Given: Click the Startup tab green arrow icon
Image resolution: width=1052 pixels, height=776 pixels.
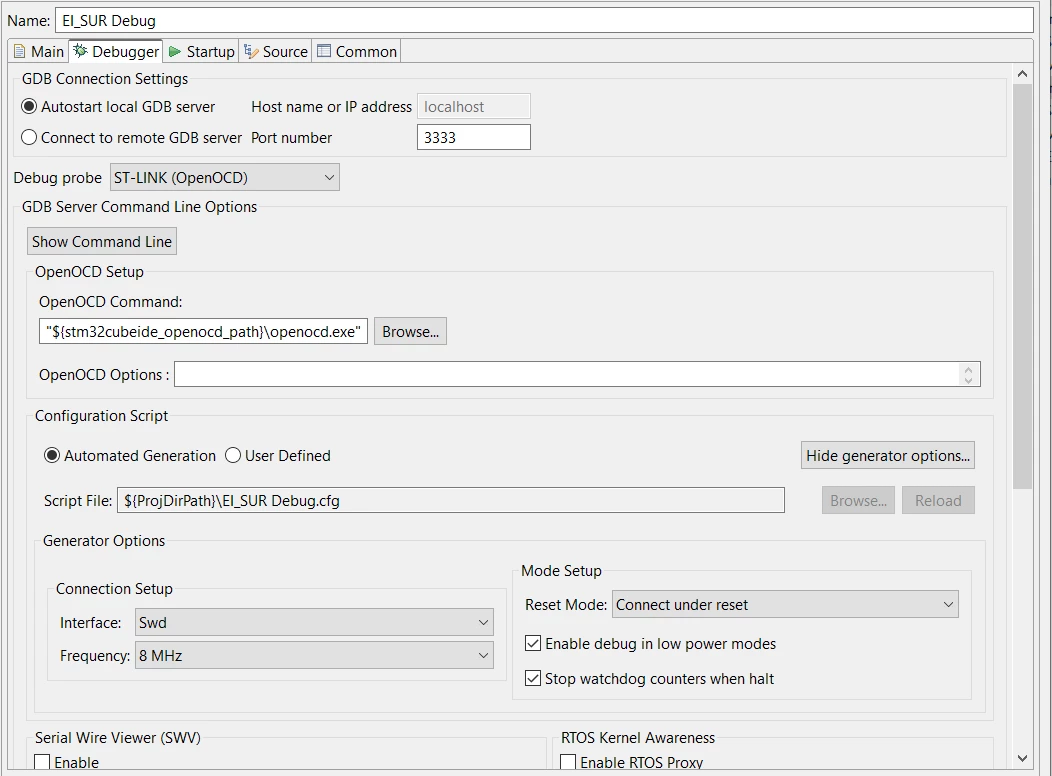Looking at the screenshot, I should (x=175, y=52).
